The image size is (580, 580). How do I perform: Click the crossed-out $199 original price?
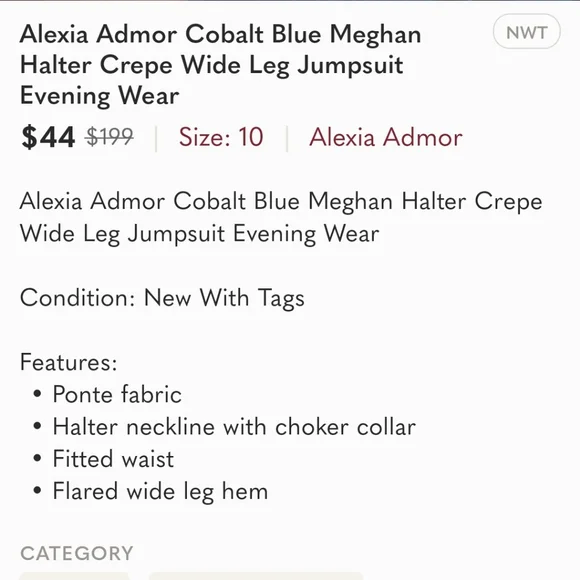coord(109,137)
